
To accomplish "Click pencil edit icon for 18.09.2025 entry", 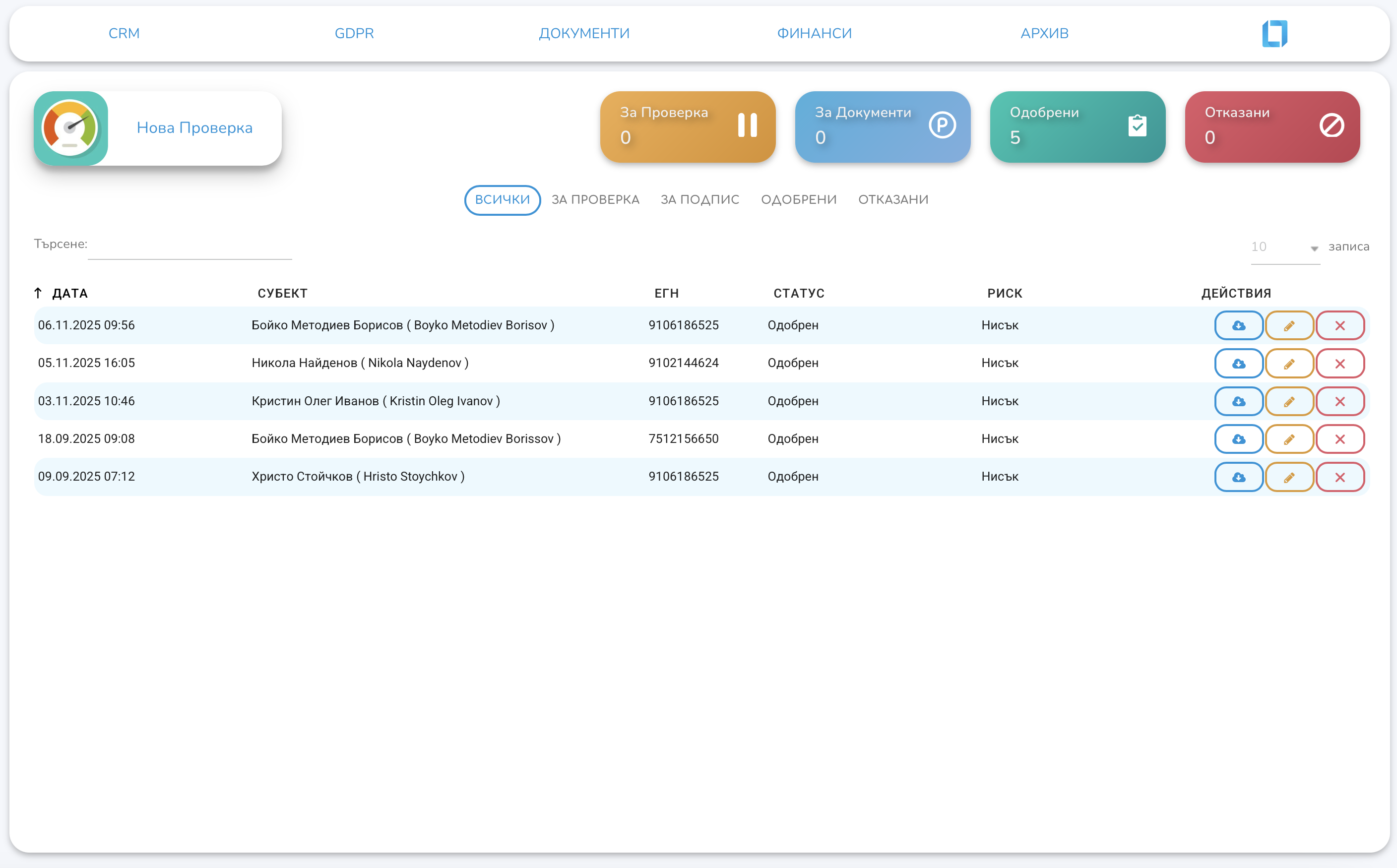I will click(x=1289, y=439).
